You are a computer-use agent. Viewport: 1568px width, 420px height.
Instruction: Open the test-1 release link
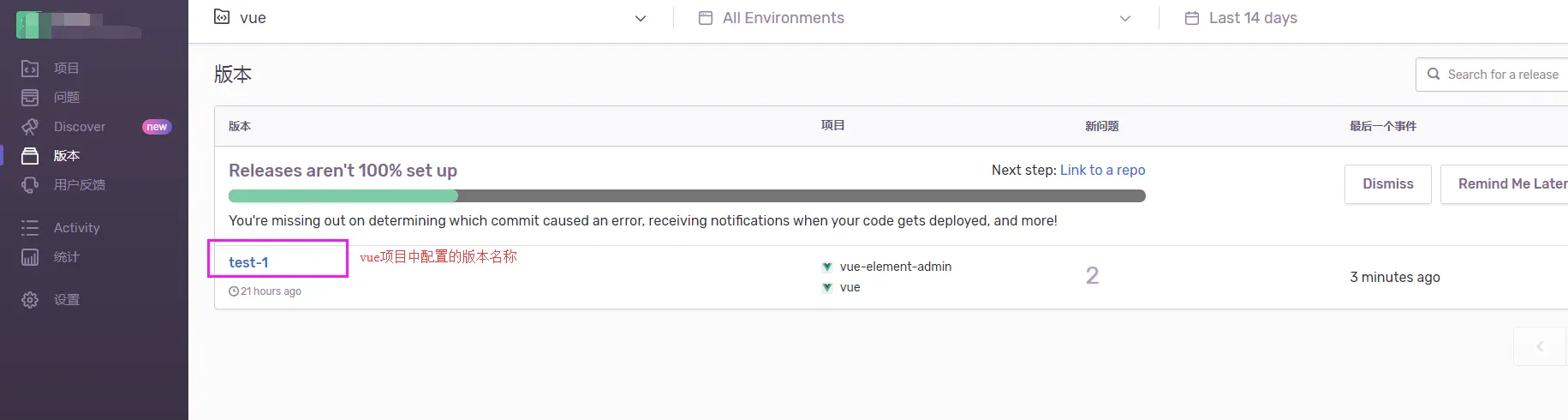(x=248, y=262)
